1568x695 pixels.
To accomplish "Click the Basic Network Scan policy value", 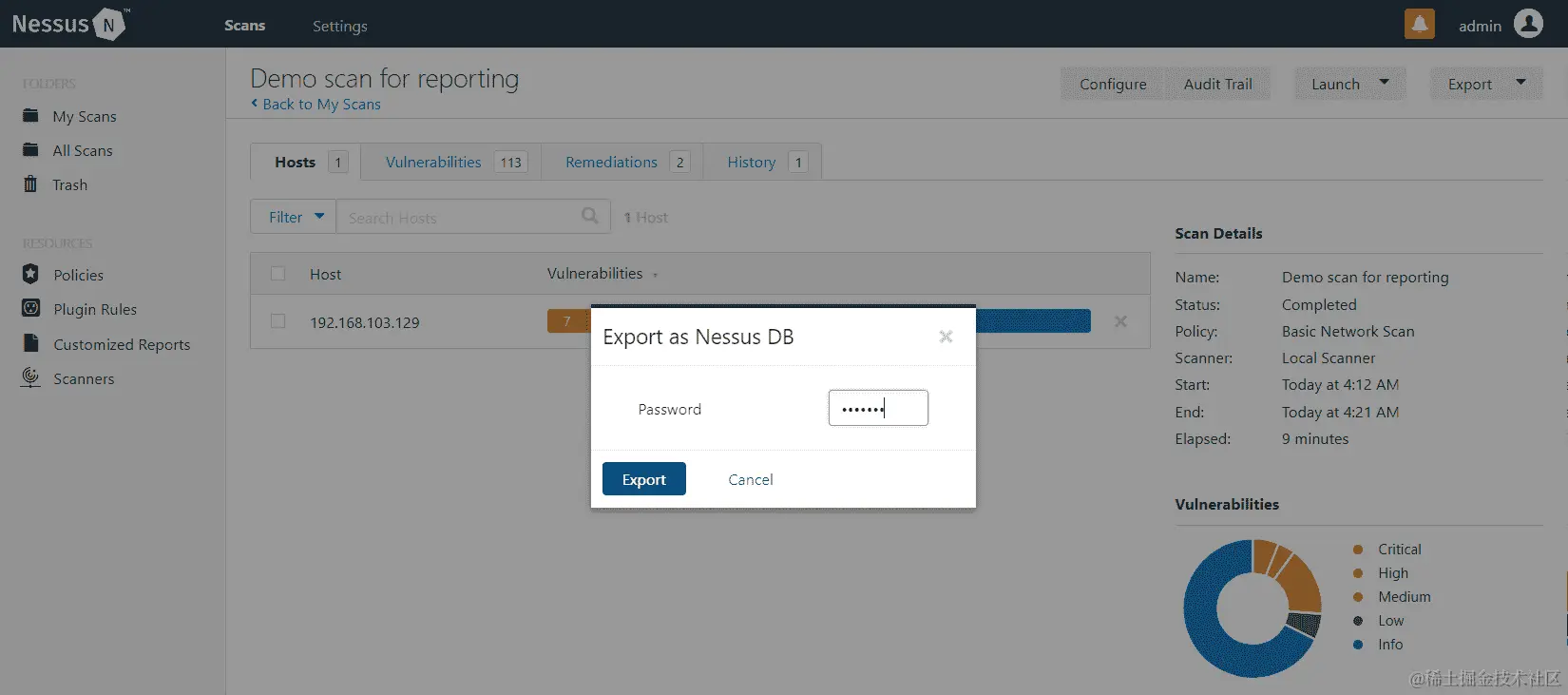I will (1348, 331).
